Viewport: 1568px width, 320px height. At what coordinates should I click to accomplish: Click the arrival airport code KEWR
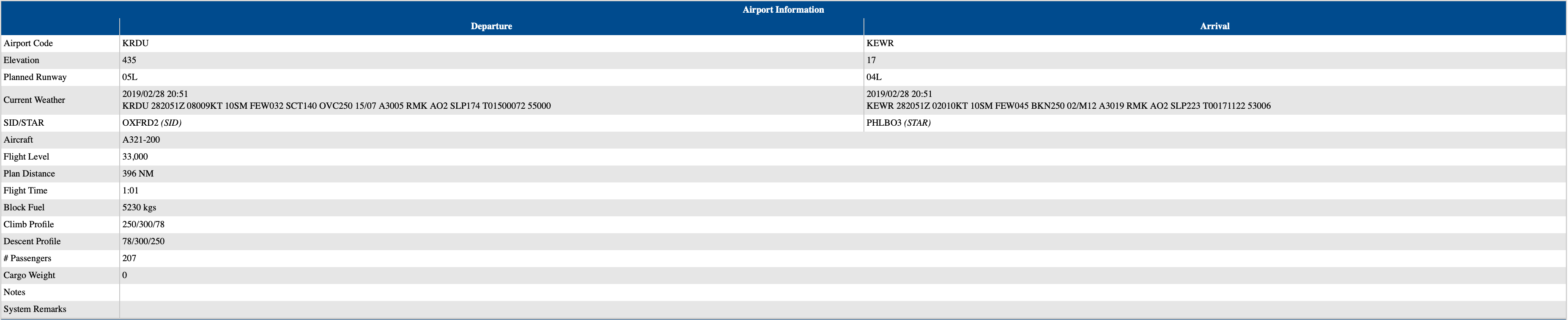click(880, 43)
